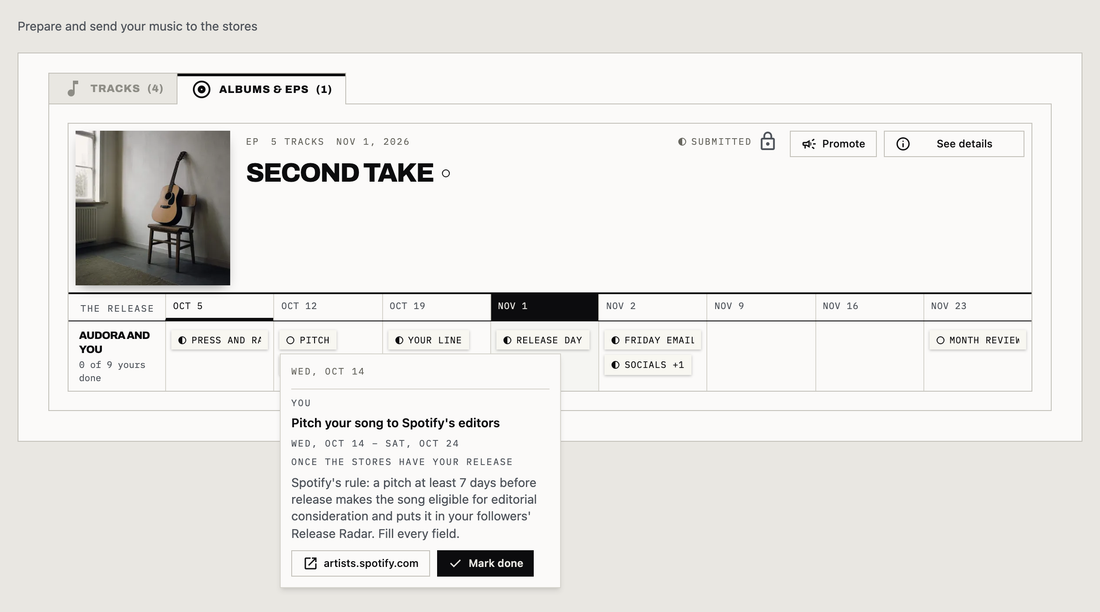
Task: Open the Press and Radio task chip
Action: pos(220,340)
